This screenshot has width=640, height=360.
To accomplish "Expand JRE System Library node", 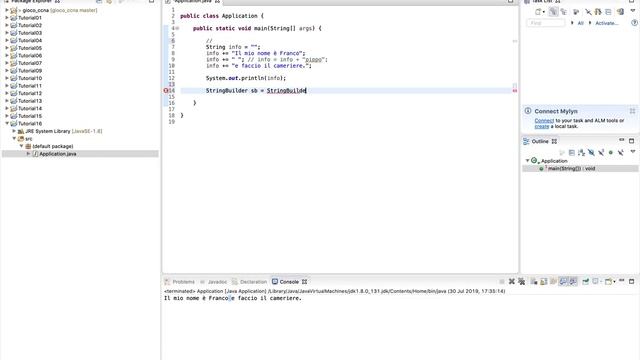I will (14, 131).
